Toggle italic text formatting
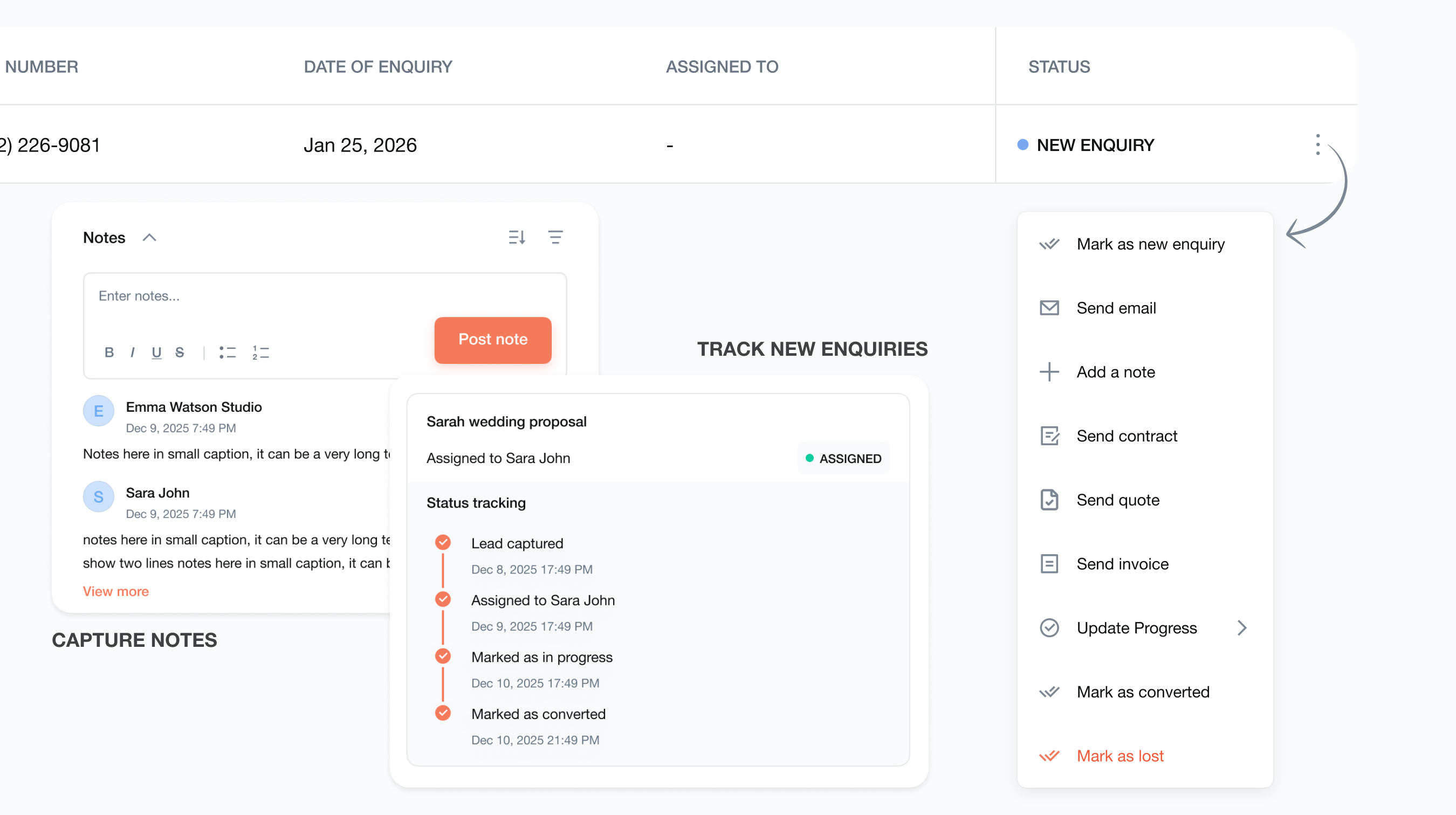1456x815 pixels. point(132,353)
